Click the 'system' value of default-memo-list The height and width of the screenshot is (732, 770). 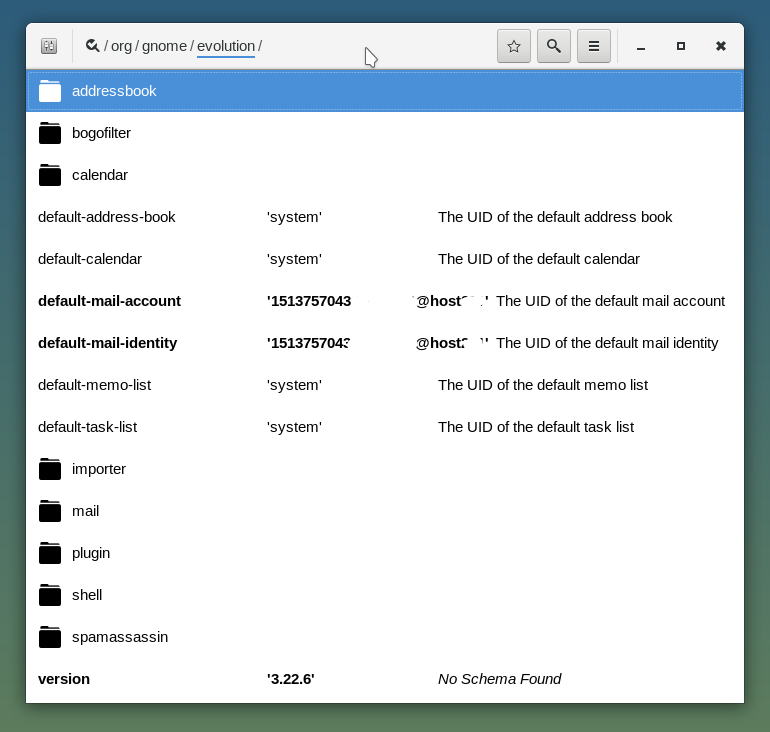pos(294,385)
